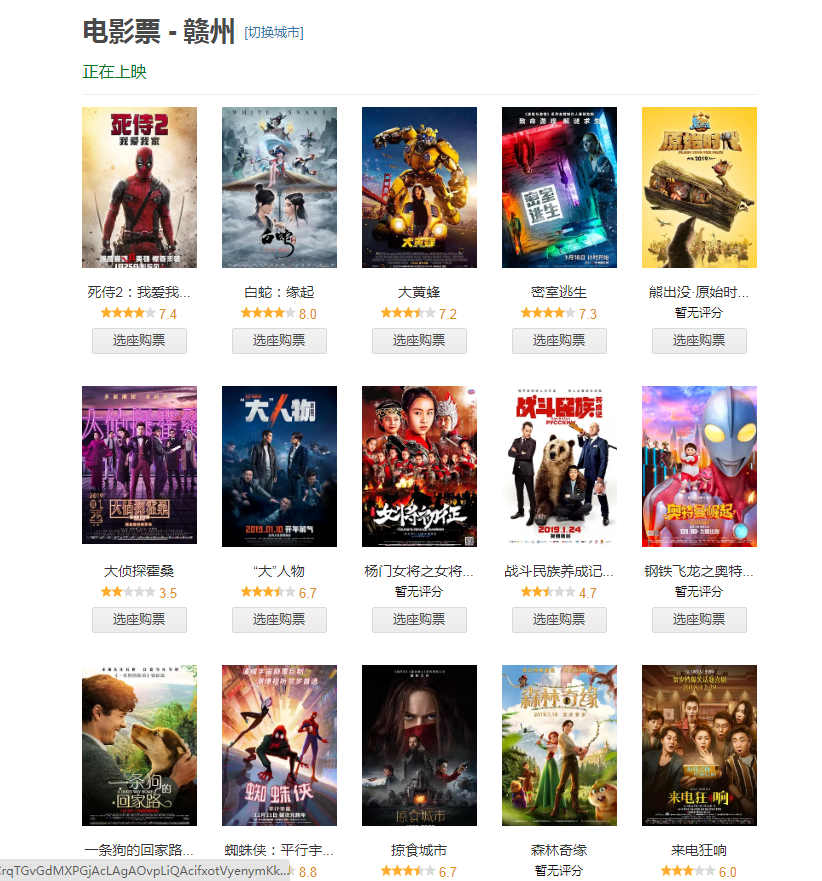Screen dimensions: 822x881
Task: Open the 熊出没·原始时代 poster
Action: click(699, 188)
